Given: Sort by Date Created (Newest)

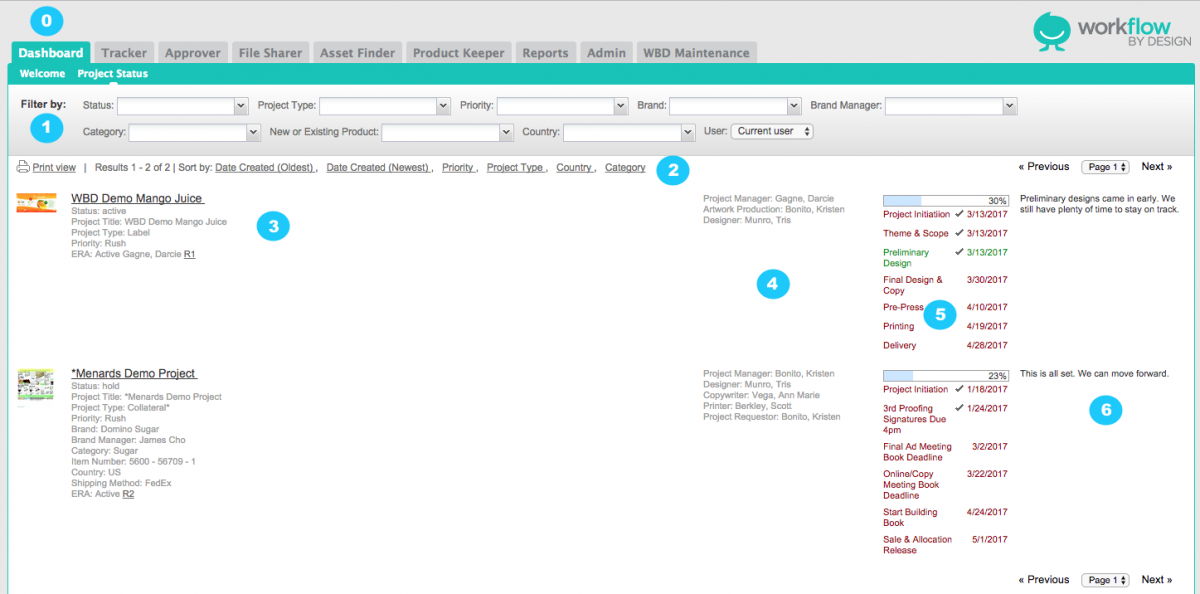Looking at the screenshot, I should point(378,168).
